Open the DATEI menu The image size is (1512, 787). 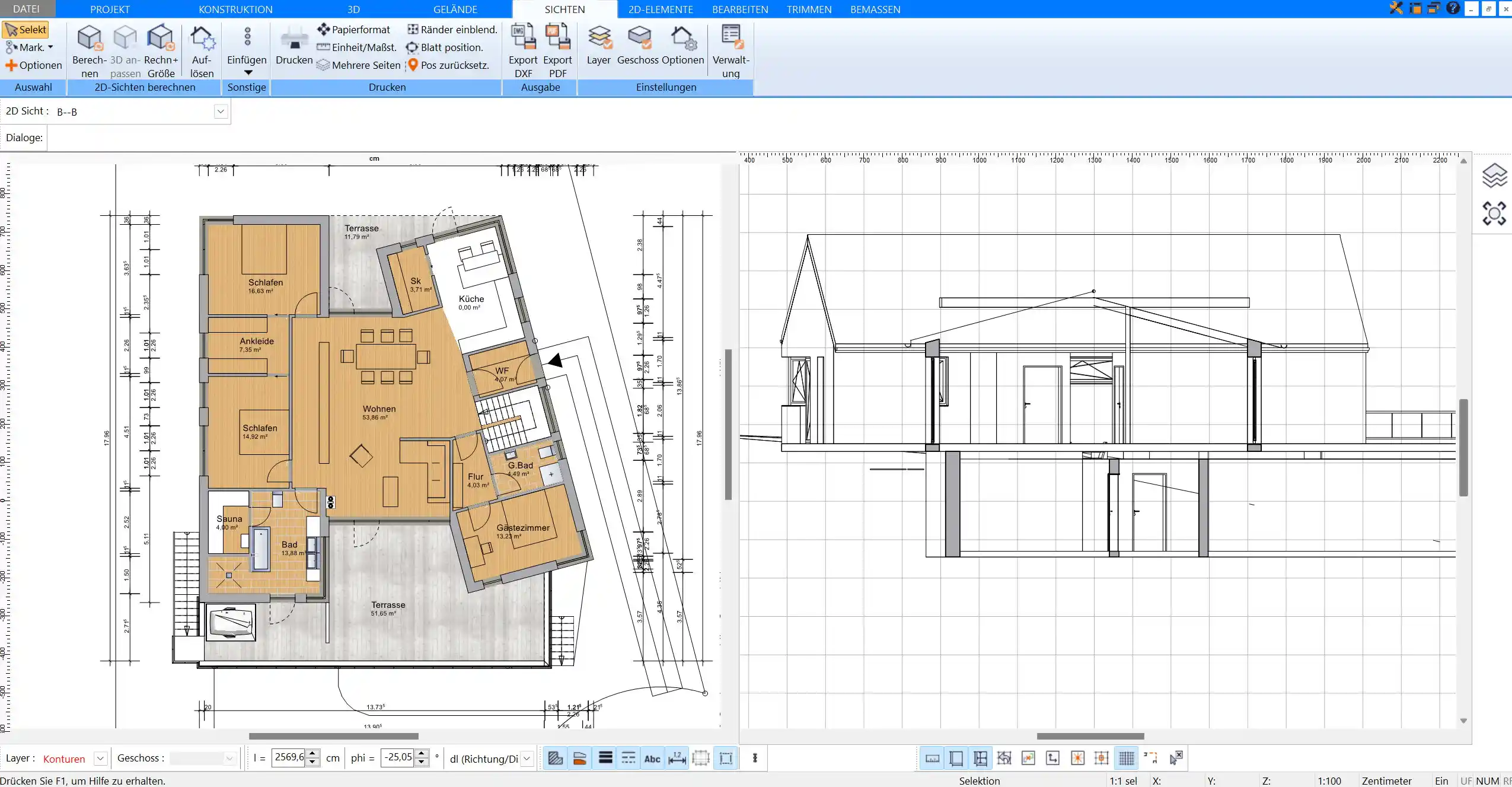point(26,9)
